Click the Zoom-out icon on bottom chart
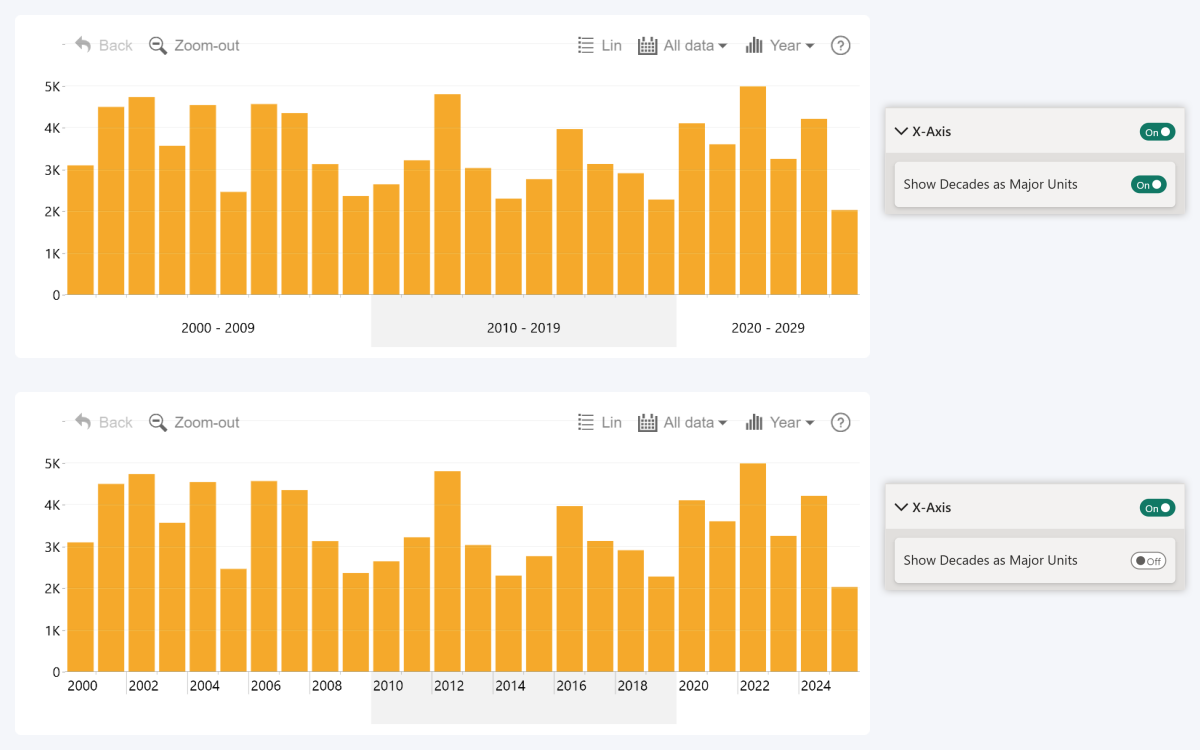Viewport: 1200px width, 750px height. coord(158,422)
